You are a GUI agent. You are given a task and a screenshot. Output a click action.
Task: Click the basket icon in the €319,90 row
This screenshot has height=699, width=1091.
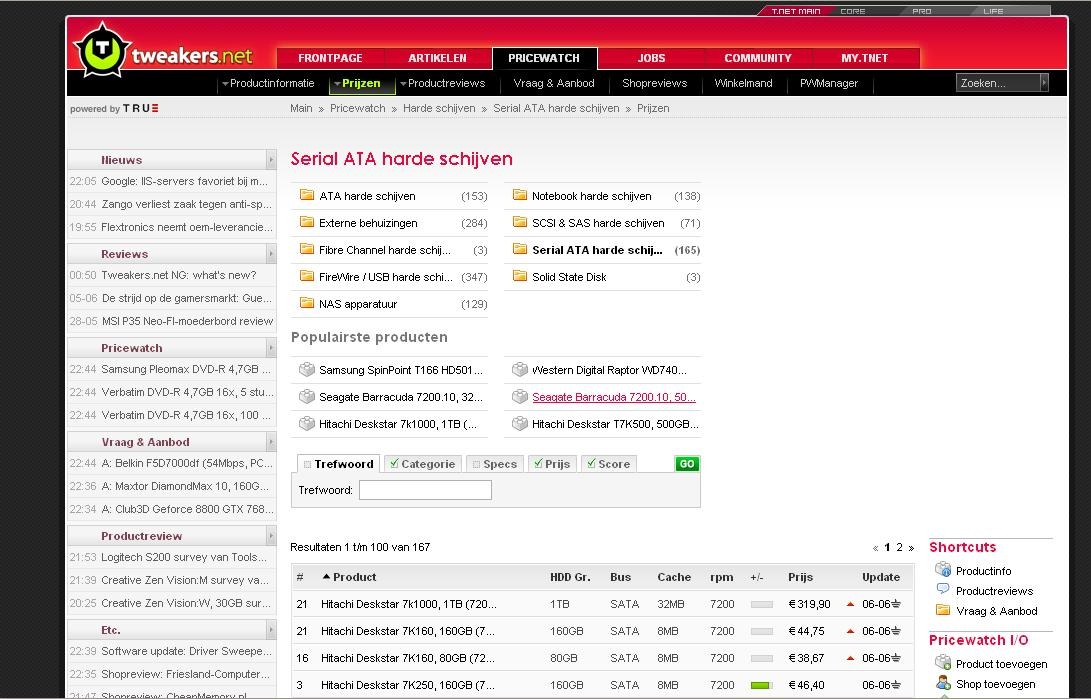(x=896, y=604)
